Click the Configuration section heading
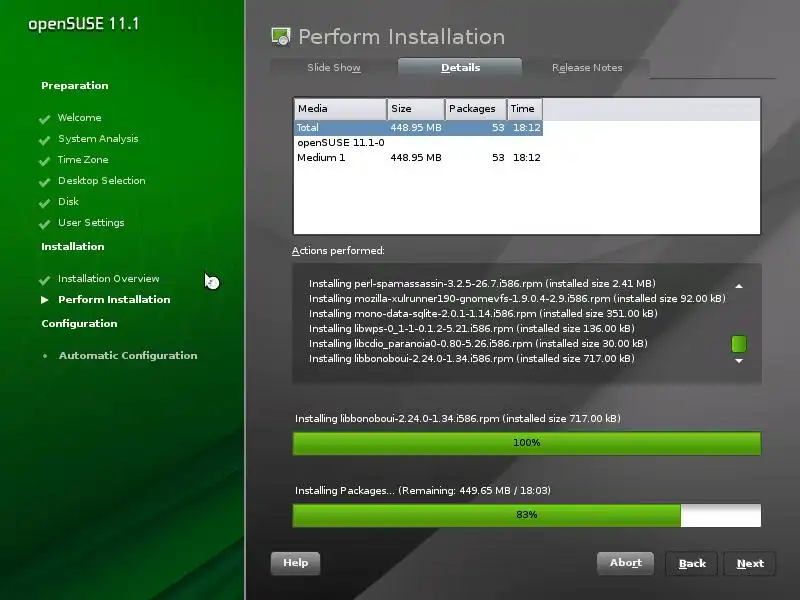800x600 pixels. click(79, 323)
